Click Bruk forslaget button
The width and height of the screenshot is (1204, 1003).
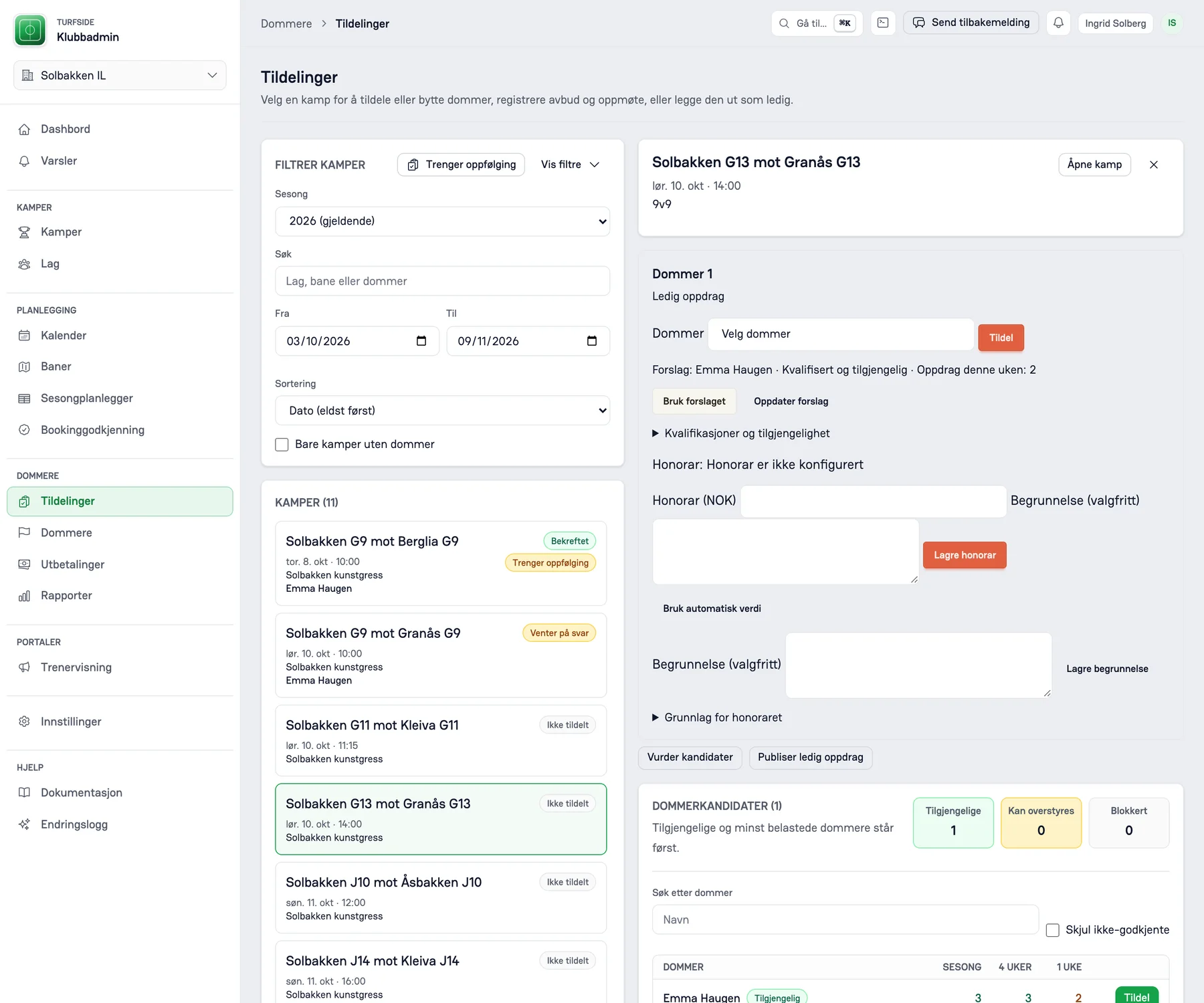tap(694, 401)
